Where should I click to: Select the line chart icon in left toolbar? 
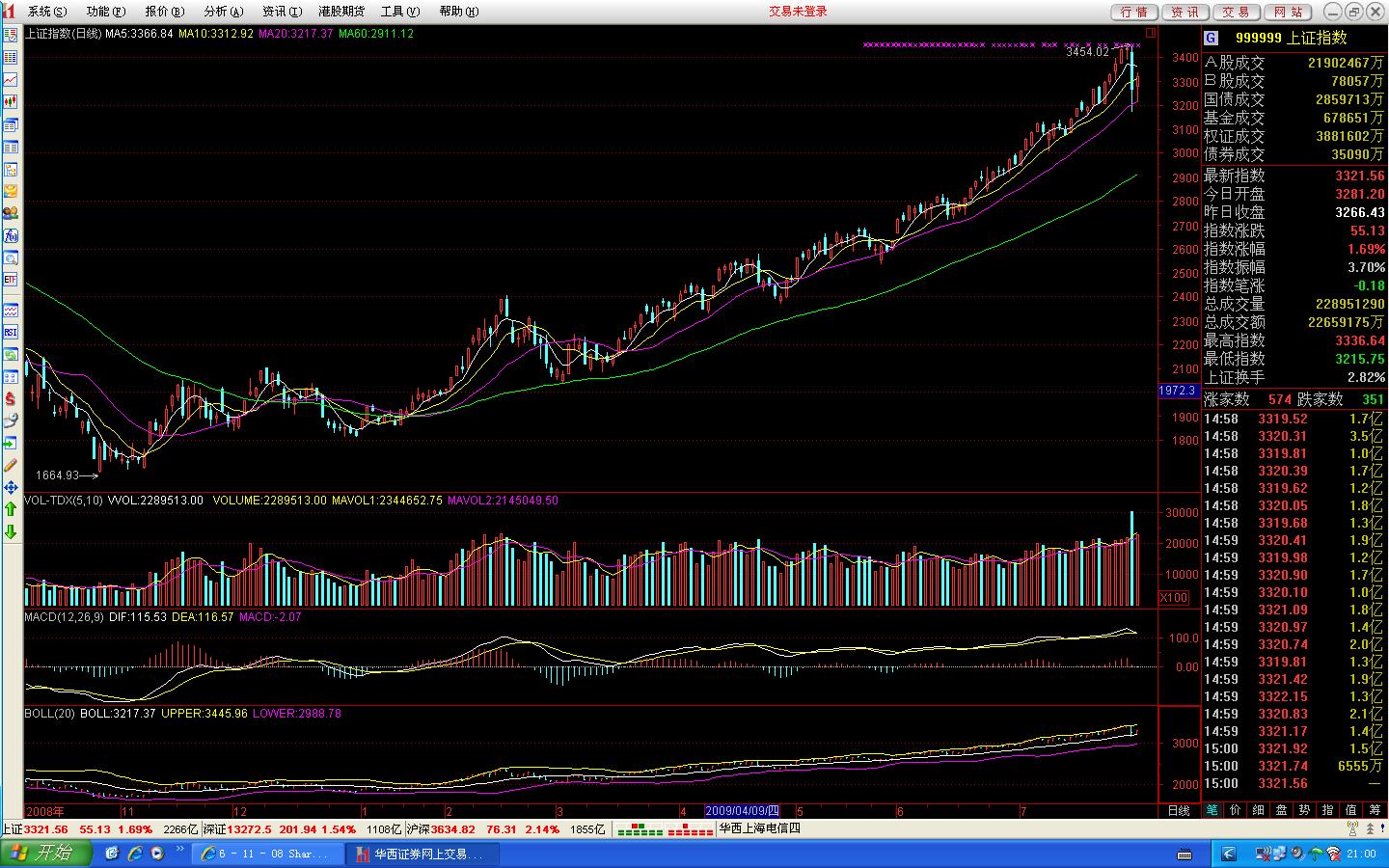(11, 81)
